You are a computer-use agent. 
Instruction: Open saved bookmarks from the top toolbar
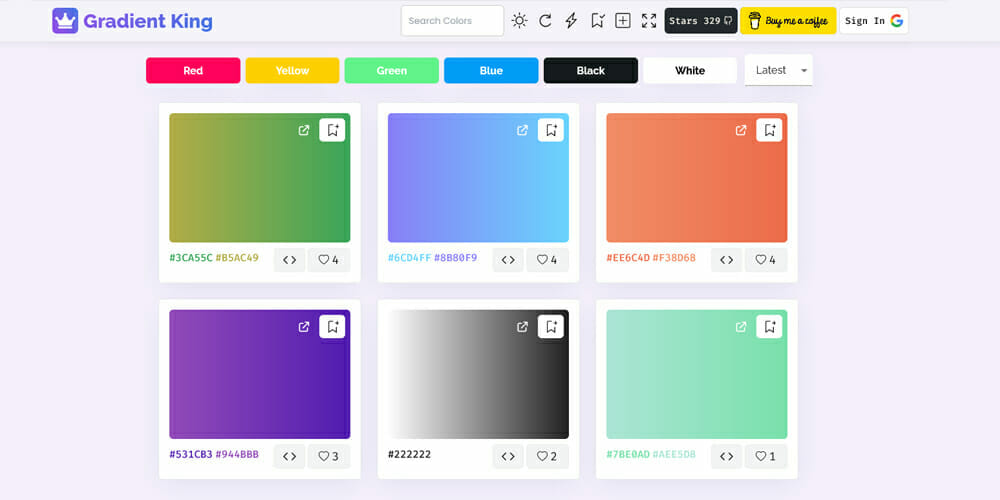(x=597, y=21)
